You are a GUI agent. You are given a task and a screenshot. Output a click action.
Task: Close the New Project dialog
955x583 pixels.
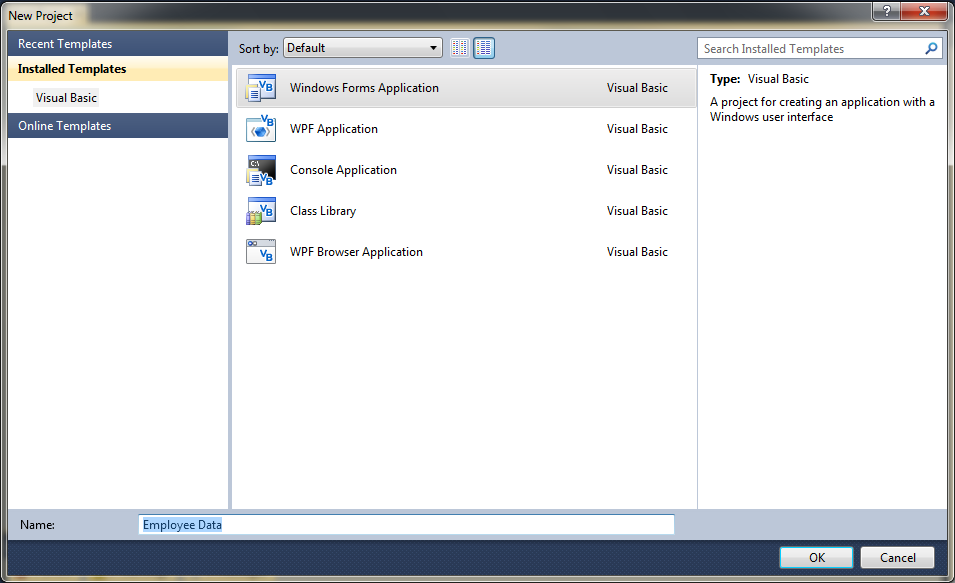924,11
